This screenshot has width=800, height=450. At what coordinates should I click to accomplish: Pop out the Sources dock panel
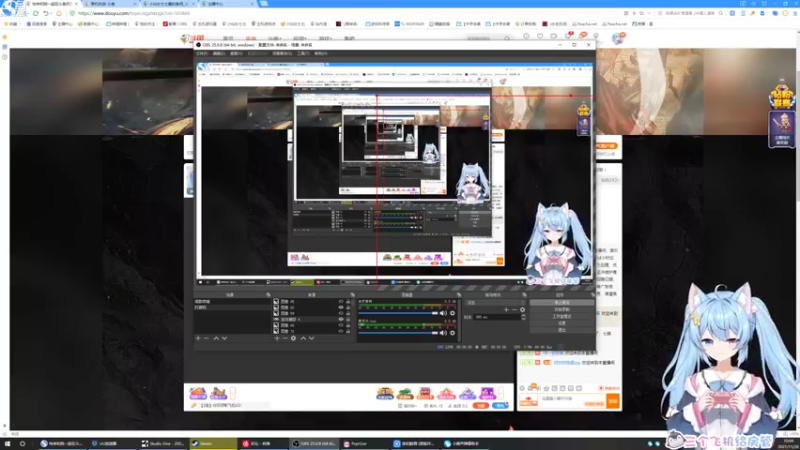click(353, 295)
